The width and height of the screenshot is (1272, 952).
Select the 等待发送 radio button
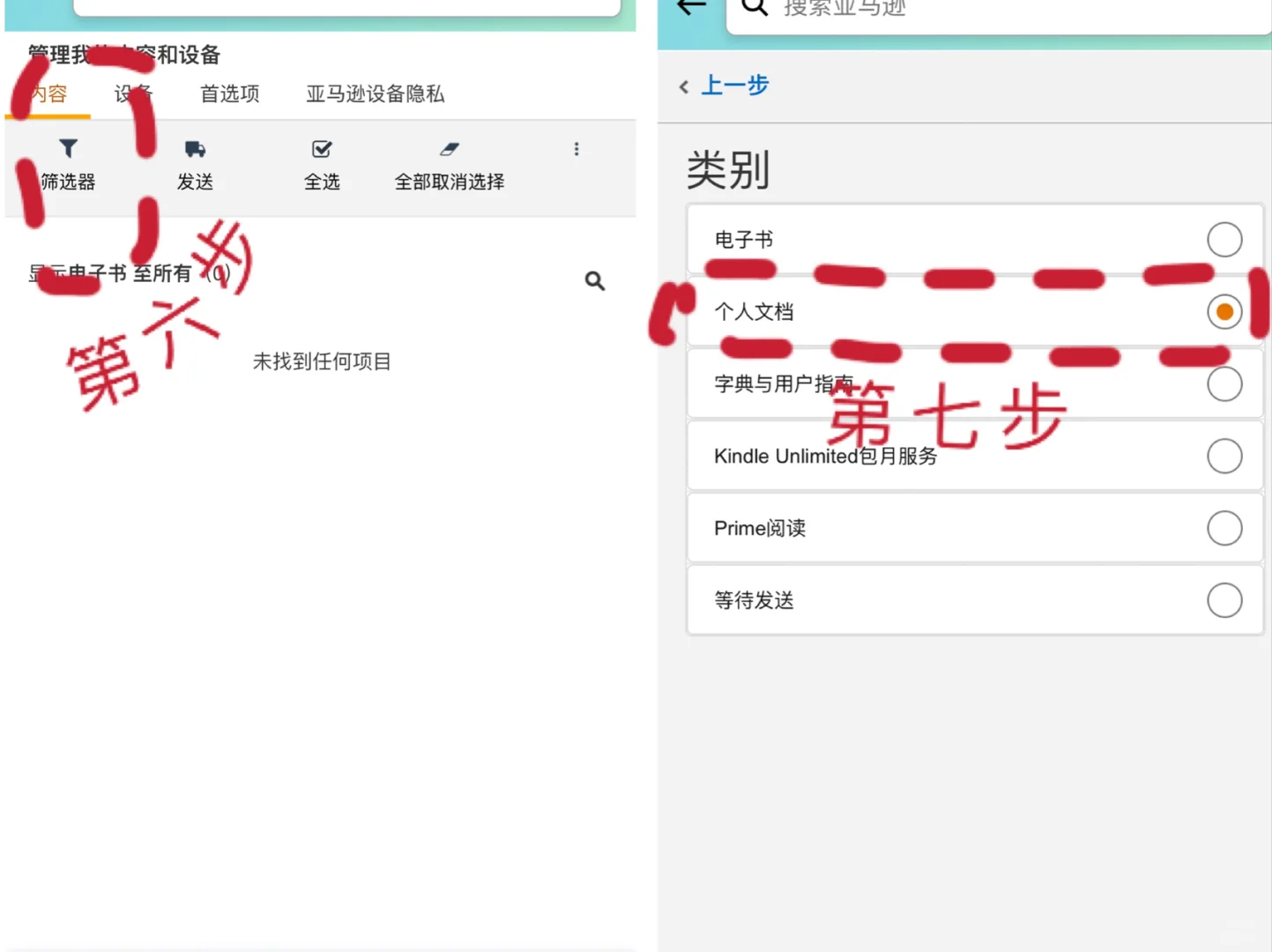1224,601
